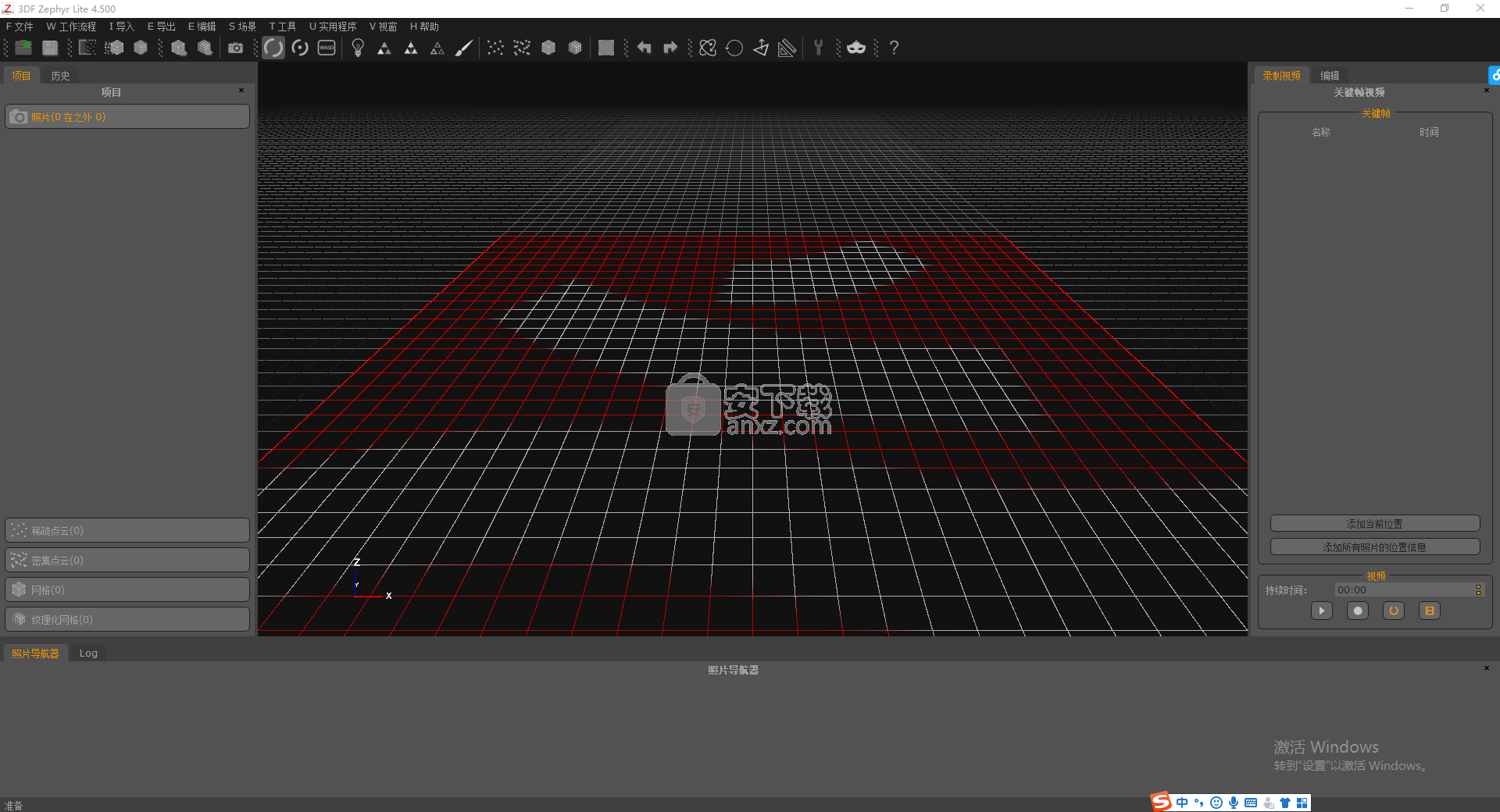The image size is (1500, 812).
Task: Click the Sogou microphone voice input icon
Action: 1234,803
